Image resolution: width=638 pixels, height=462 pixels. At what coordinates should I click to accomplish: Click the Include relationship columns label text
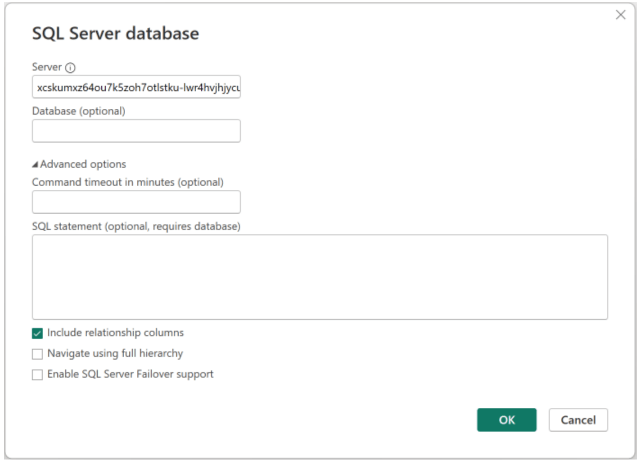coord(115,333)
